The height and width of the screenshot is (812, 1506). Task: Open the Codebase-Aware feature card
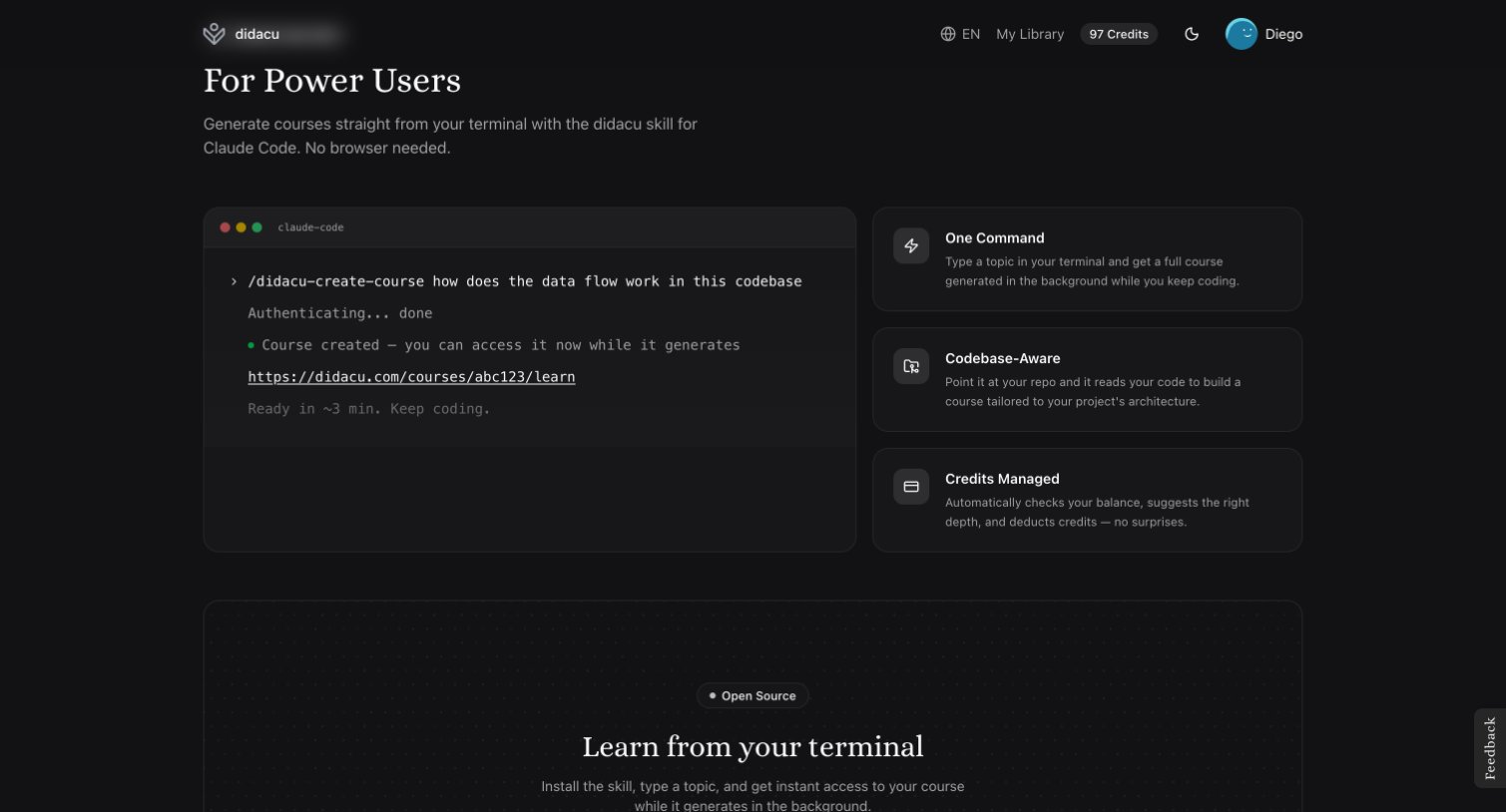1087,379
